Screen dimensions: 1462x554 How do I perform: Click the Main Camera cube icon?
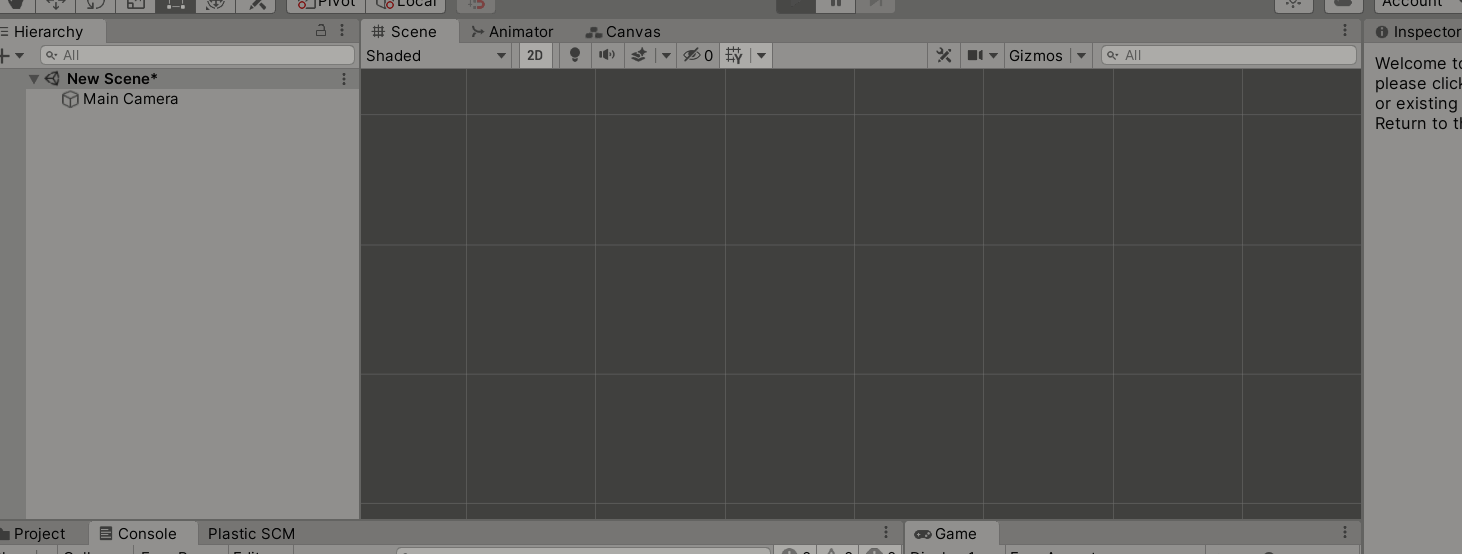[x=70, y=99]
